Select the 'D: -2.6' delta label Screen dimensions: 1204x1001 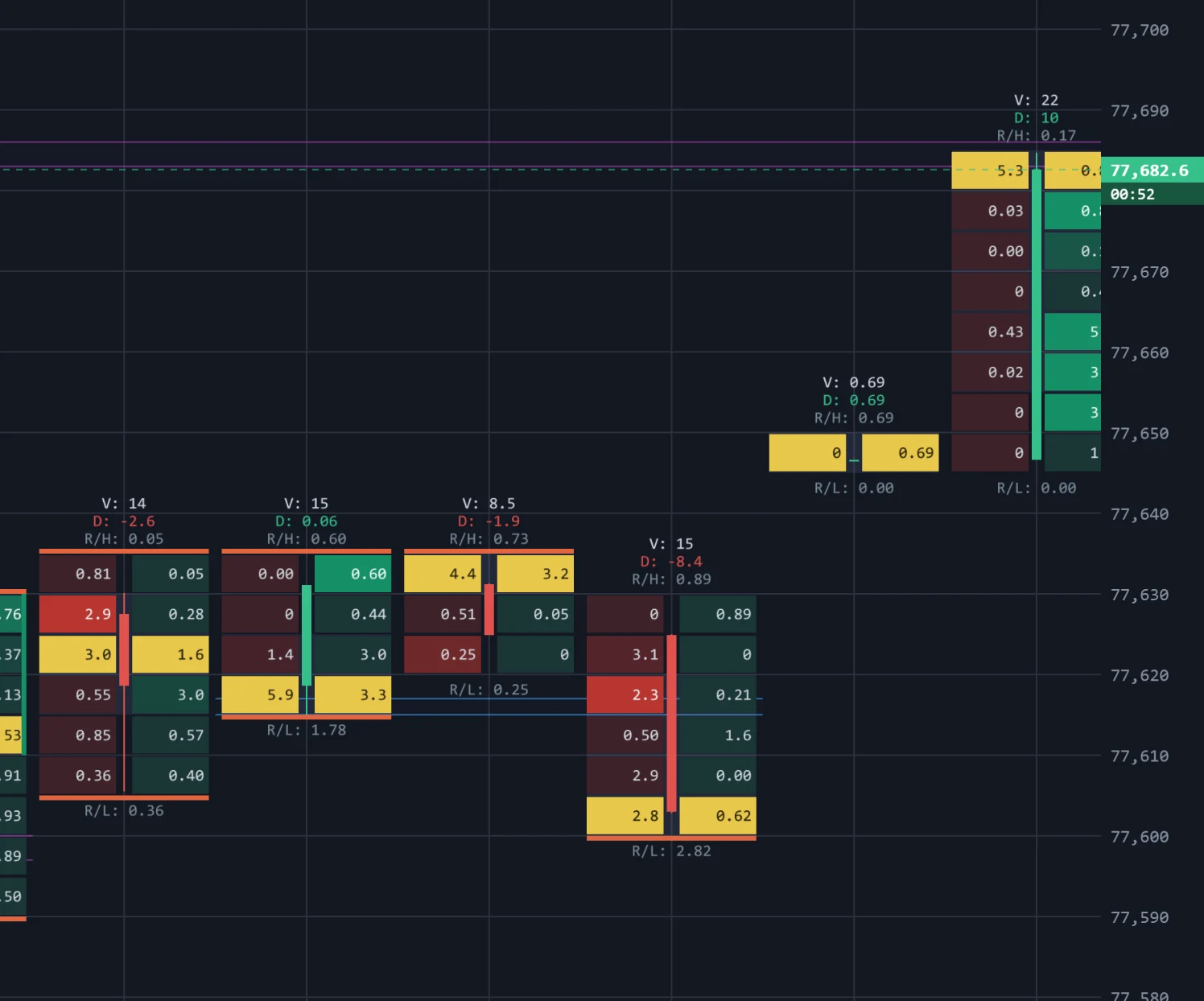pos(124,521)
